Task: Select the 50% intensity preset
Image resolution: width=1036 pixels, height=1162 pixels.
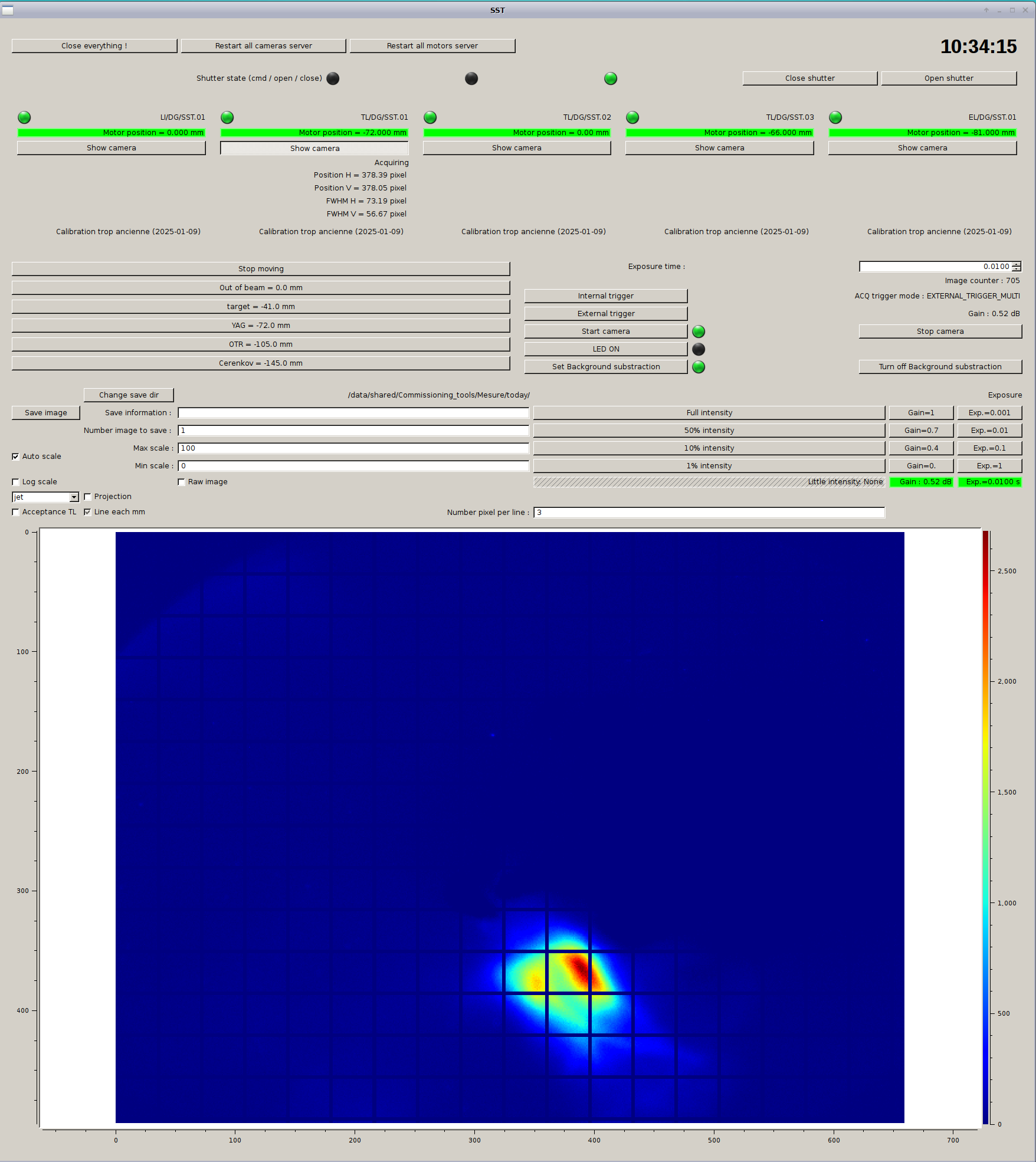Action: click(x=709, y=431)
